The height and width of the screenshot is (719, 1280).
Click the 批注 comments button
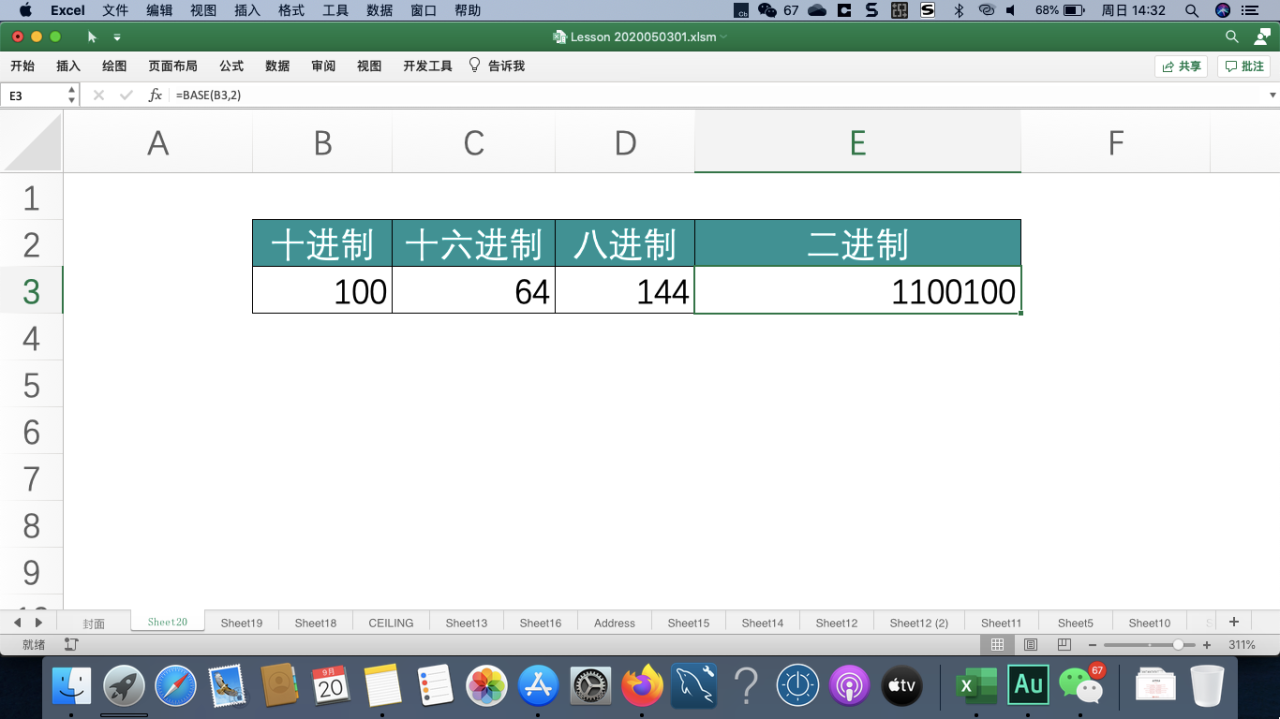click(1244, 66)
